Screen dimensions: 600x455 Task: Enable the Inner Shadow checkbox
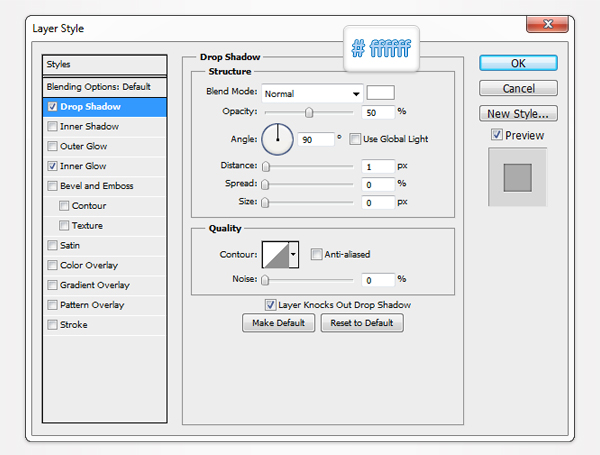click(52, 127)
